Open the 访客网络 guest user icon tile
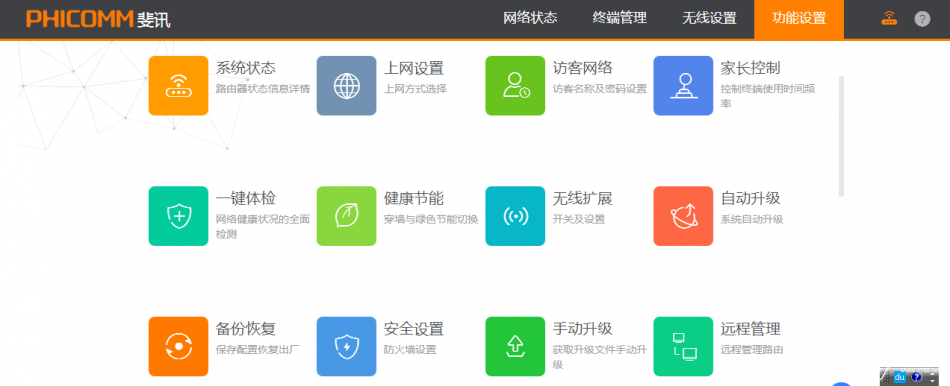The height and width of the screenshot is (386, 950). (515, 85)
